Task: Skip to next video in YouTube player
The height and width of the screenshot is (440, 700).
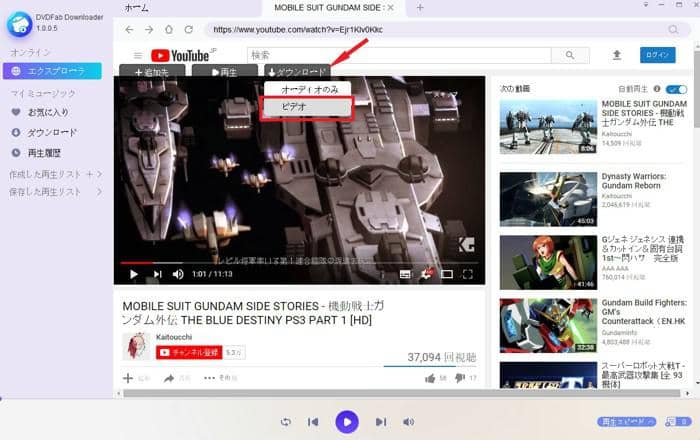Action: pyautogui.click(x=157, y=274)
